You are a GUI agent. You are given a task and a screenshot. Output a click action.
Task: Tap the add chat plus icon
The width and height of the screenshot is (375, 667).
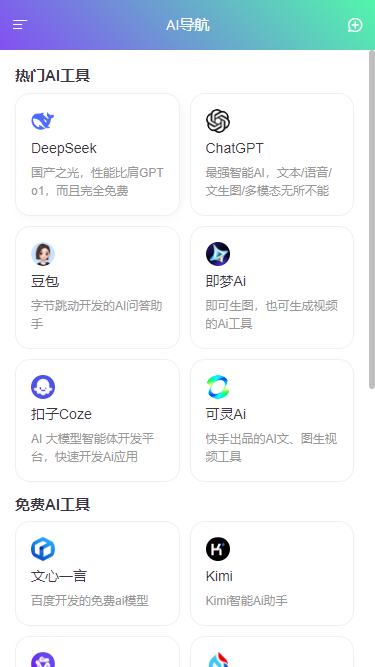click(x=355, y=25)
